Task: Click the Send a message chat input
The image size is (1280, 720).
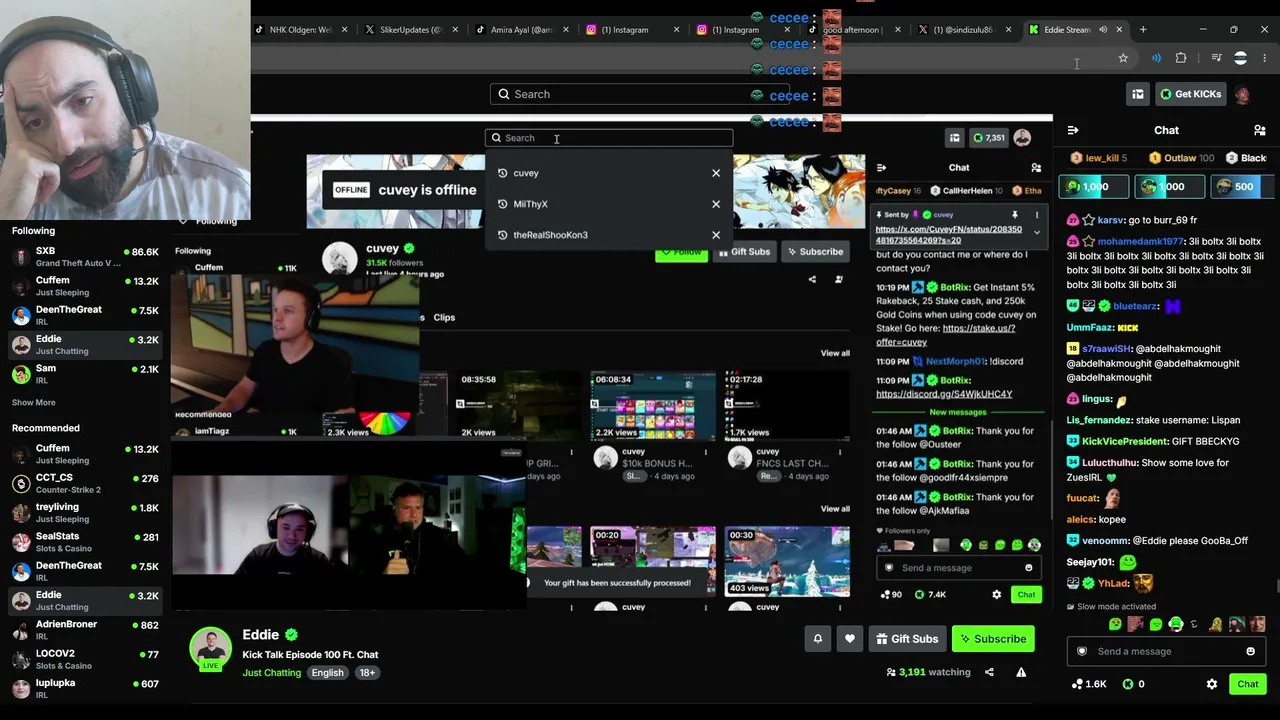Action: tap(1167, 651)
